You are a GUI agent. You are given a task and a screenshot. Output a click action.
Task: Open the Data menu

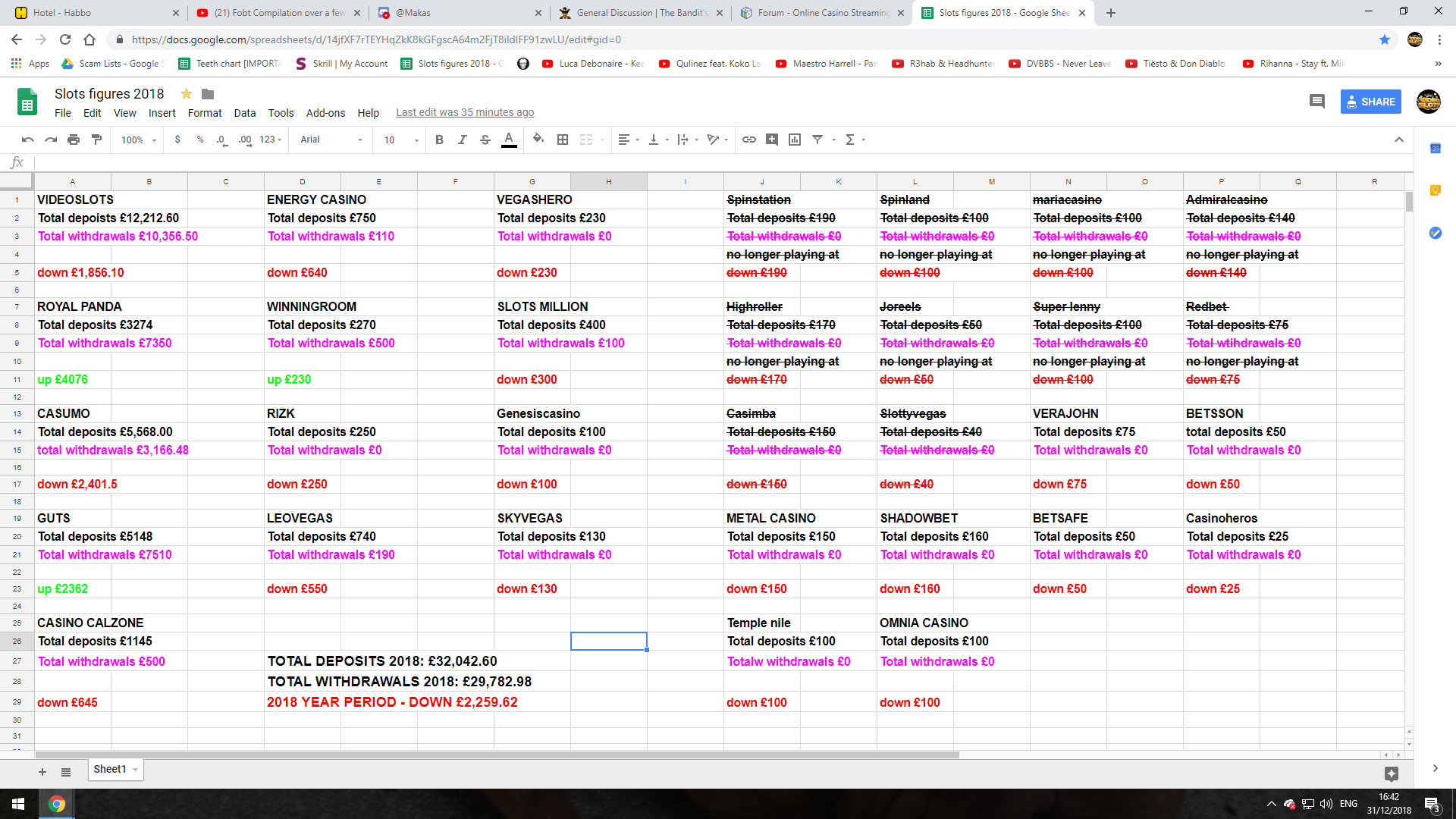(x=244, y=113)
